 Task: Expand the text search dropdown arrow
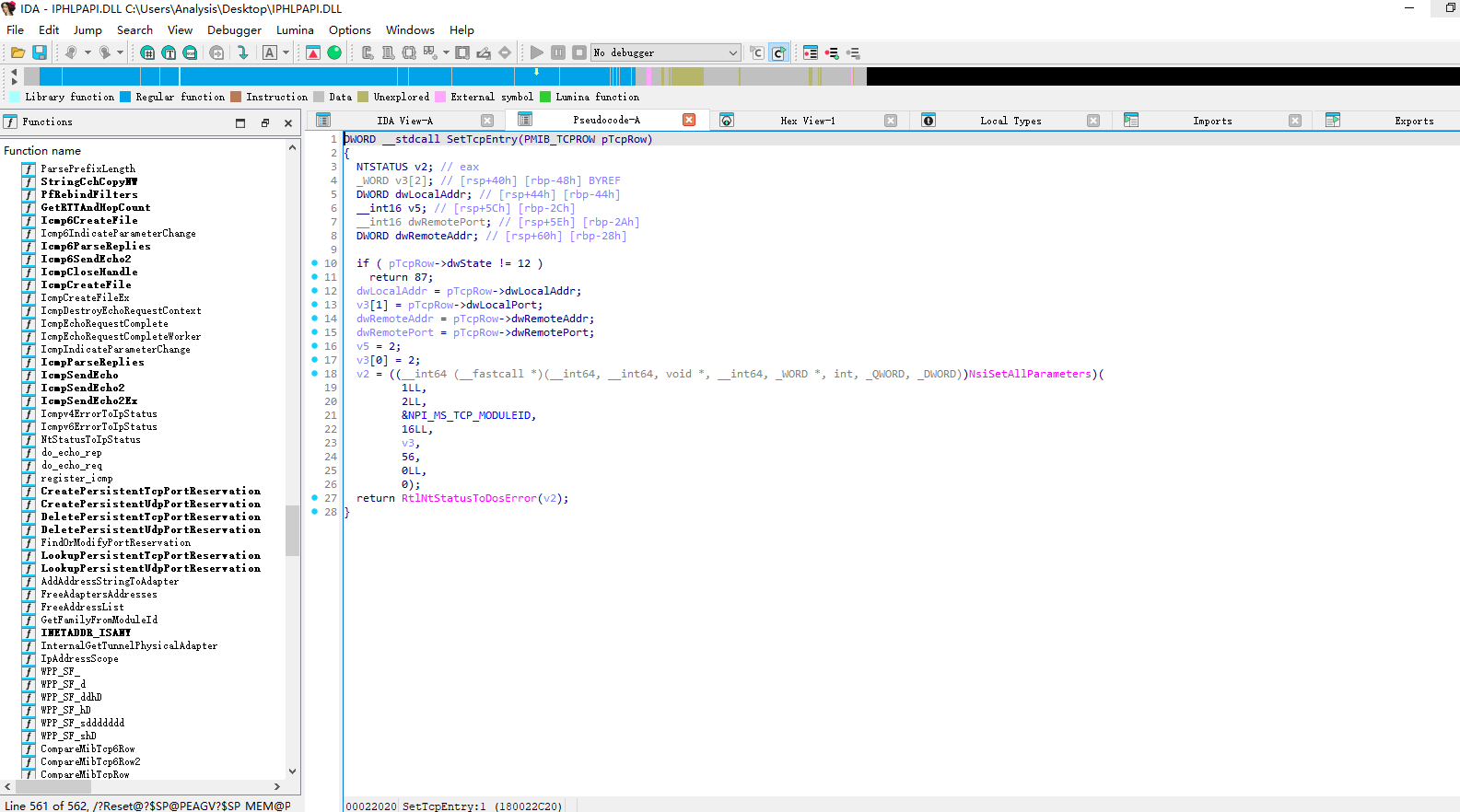(x=286, y=52)
